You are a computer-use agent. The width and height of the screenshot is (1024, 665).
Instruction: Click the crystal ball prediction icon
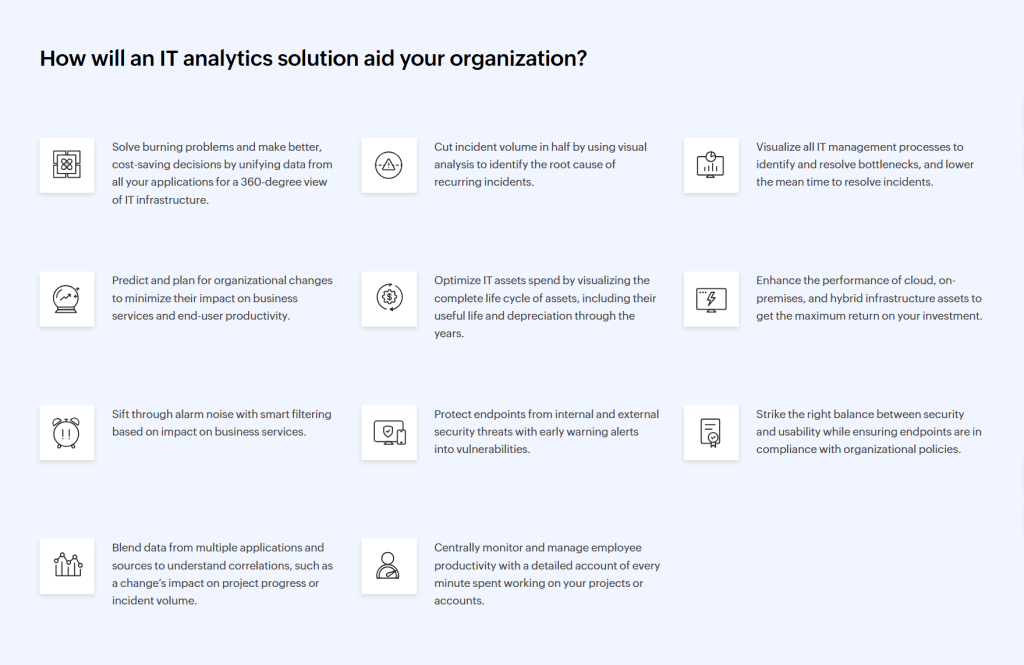click(x=67, y=299)
